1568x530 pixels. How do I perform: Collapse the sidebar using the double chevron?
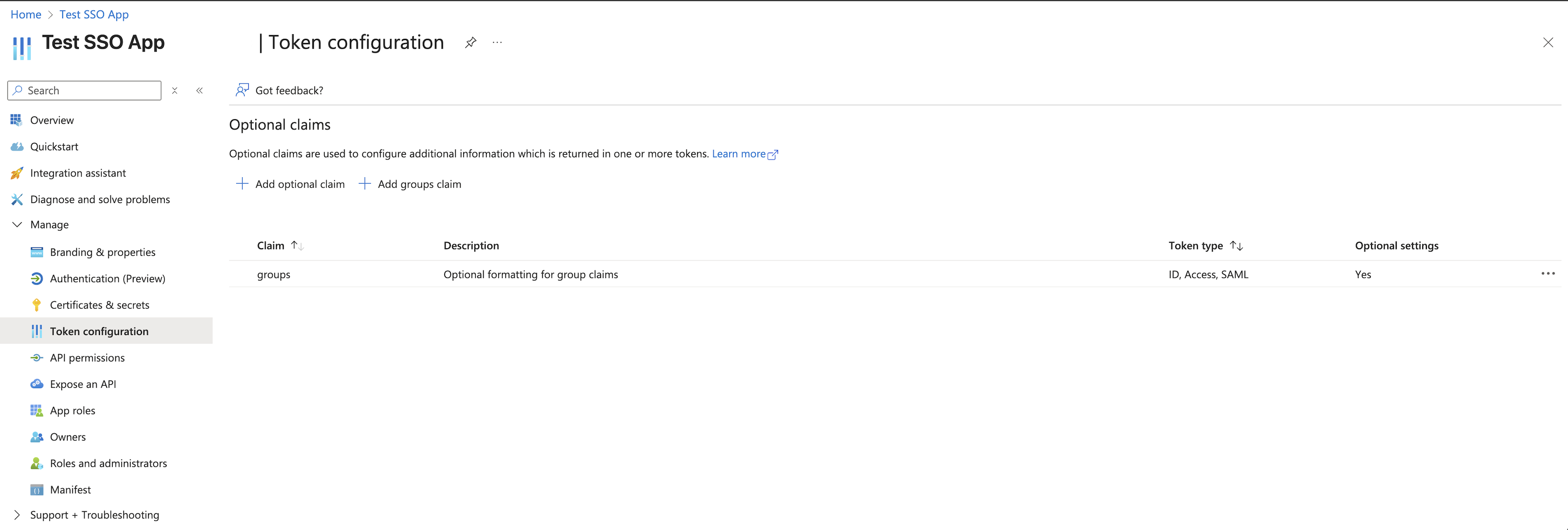coord(200,90)
